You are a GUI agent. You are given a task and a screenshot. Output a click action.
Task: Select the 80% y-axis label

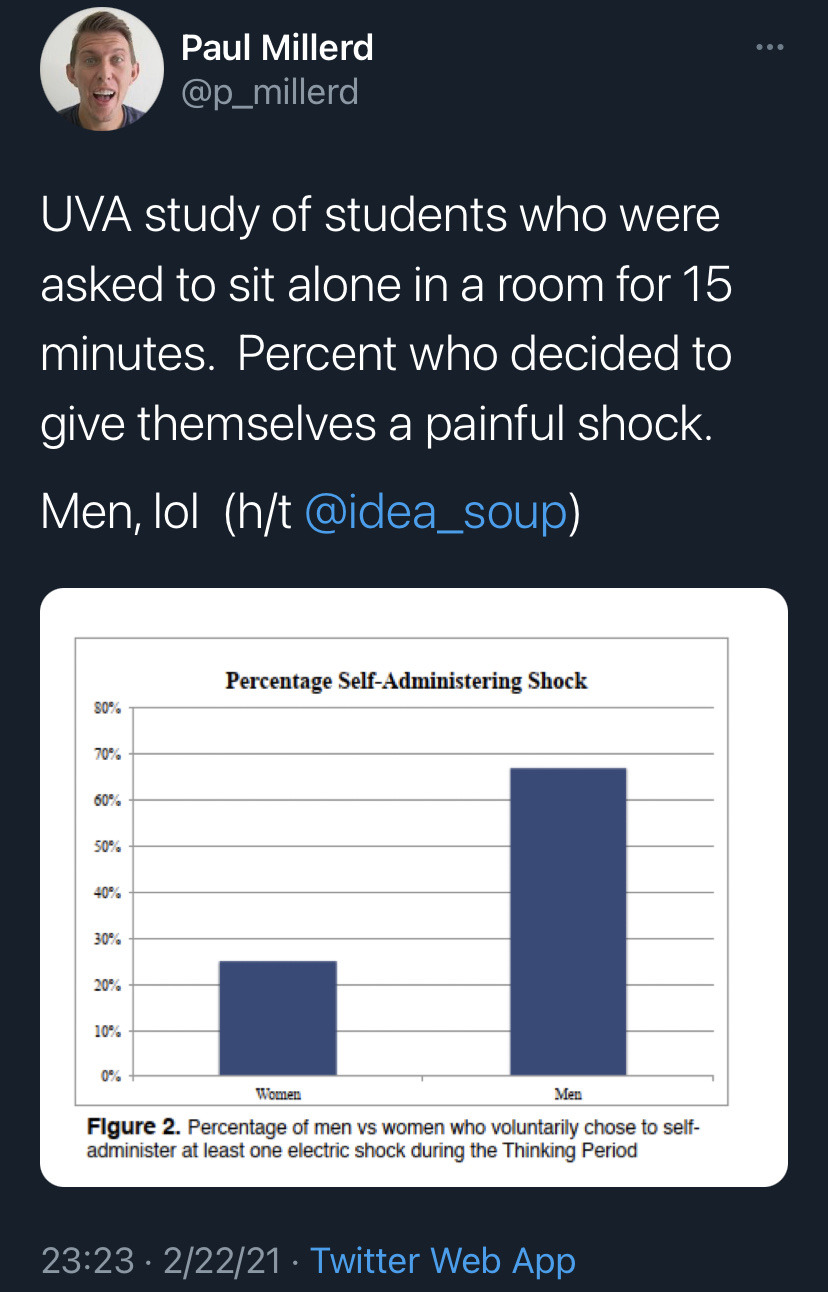point(108,708)
